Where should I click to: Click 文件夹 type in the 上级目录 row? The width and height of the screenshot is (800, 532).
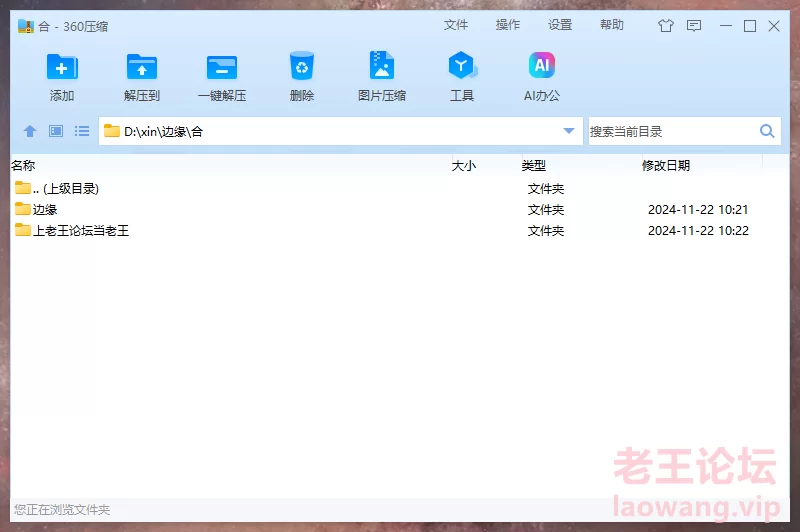pyautogui.click(x=546, y=189)
